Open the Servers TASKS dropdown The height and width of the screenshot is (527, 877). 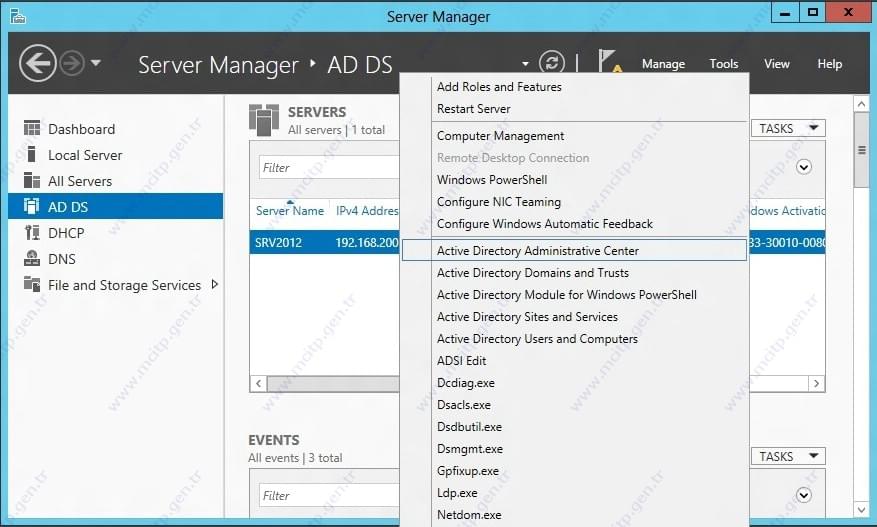788,129
